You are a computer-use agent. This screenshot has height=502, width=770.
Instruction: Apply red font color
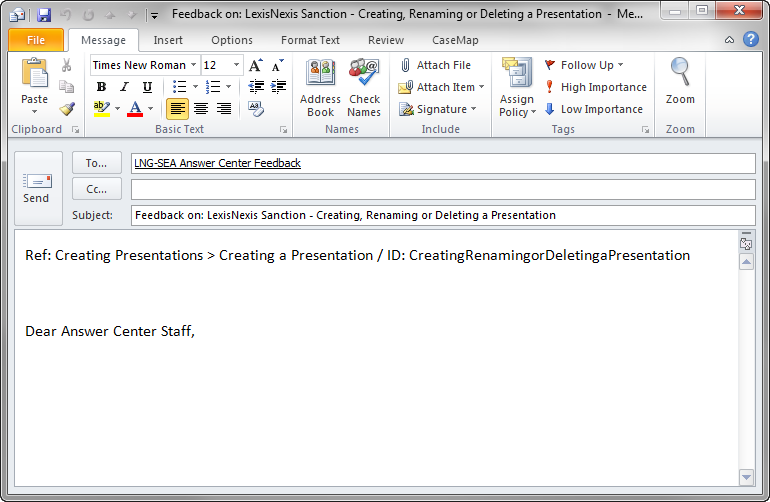pyautogui.click(x=135, y=109)
